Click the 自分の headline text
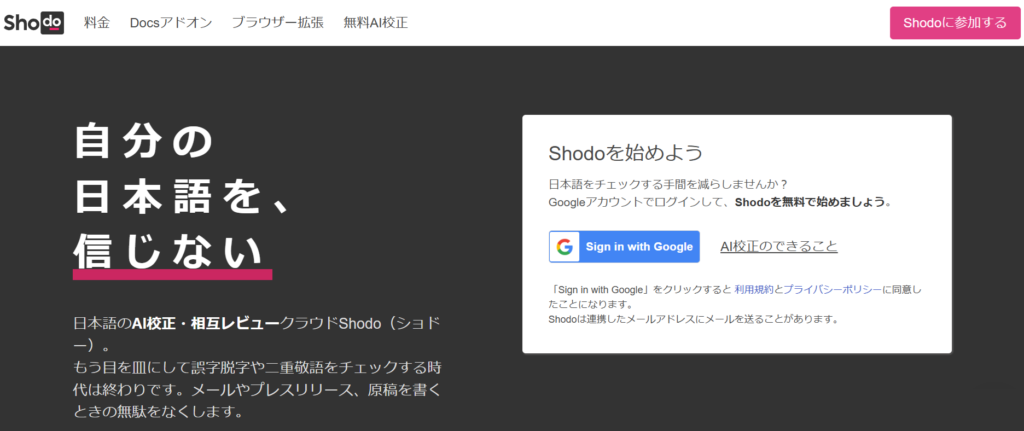This screenshot has height=431, width=1024. 145,143
